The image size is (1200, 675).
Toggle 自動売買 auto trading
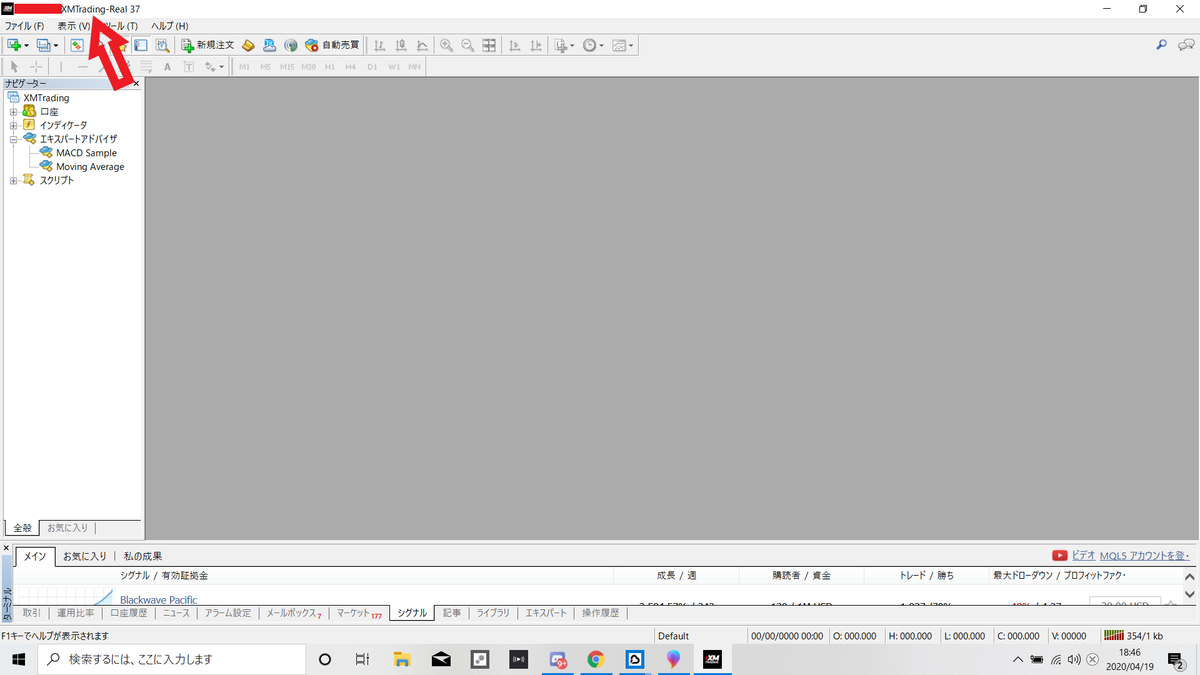(x=332, y=45)
